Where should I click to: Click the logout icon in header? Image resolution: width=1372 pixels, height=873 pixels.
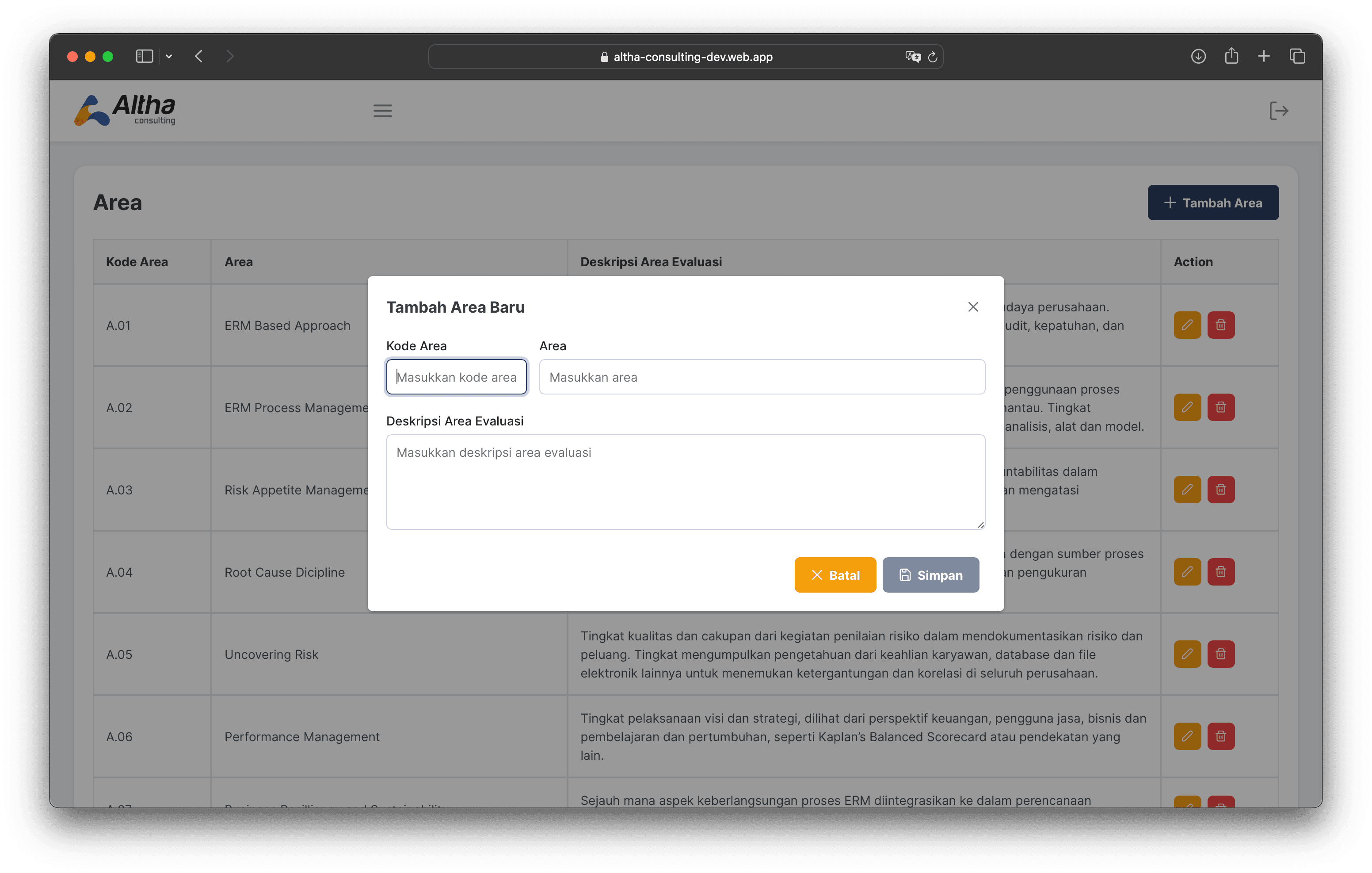1279,111
